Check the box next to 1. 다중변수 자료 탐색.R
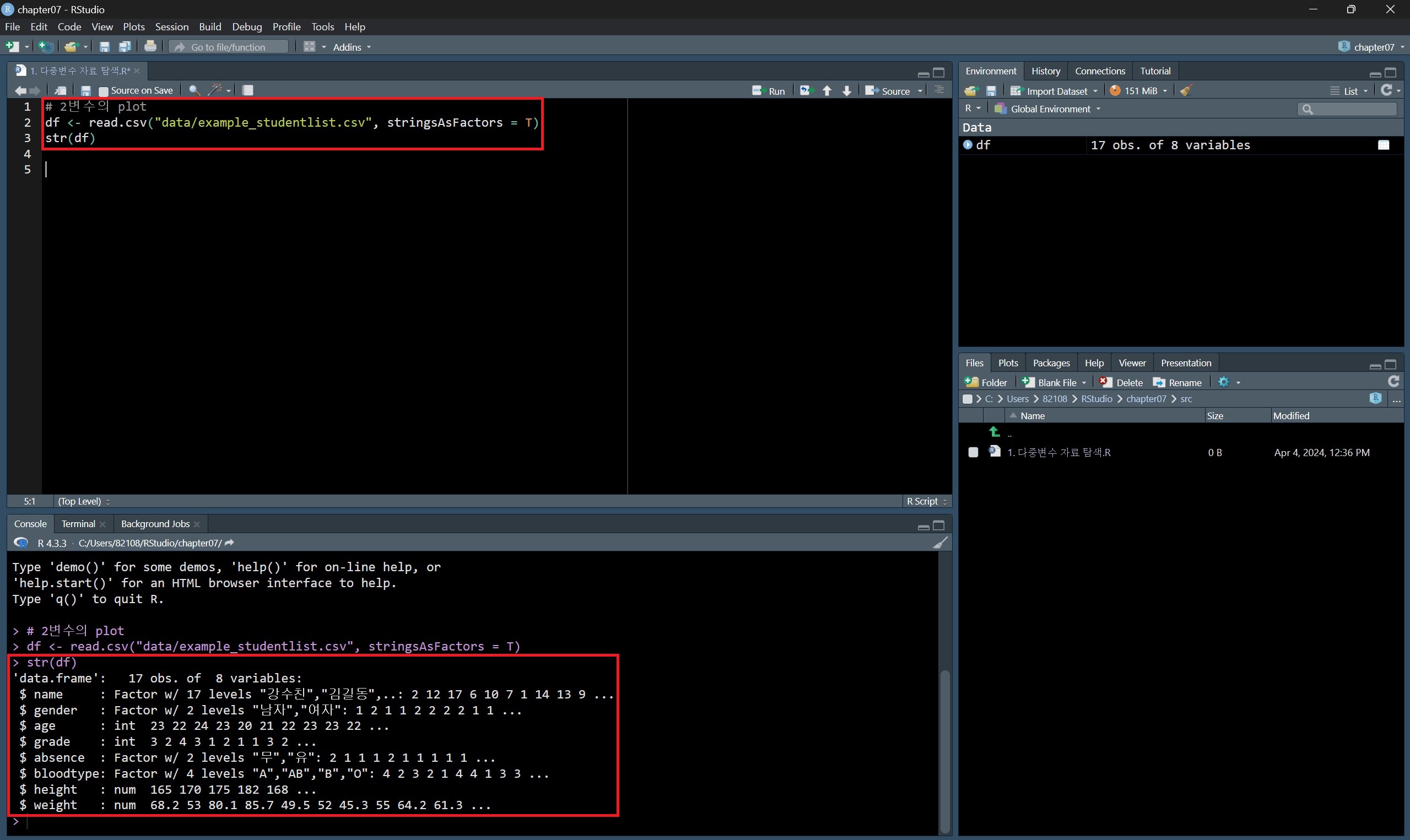The image size is (1410, 840). tap(973, 452)
